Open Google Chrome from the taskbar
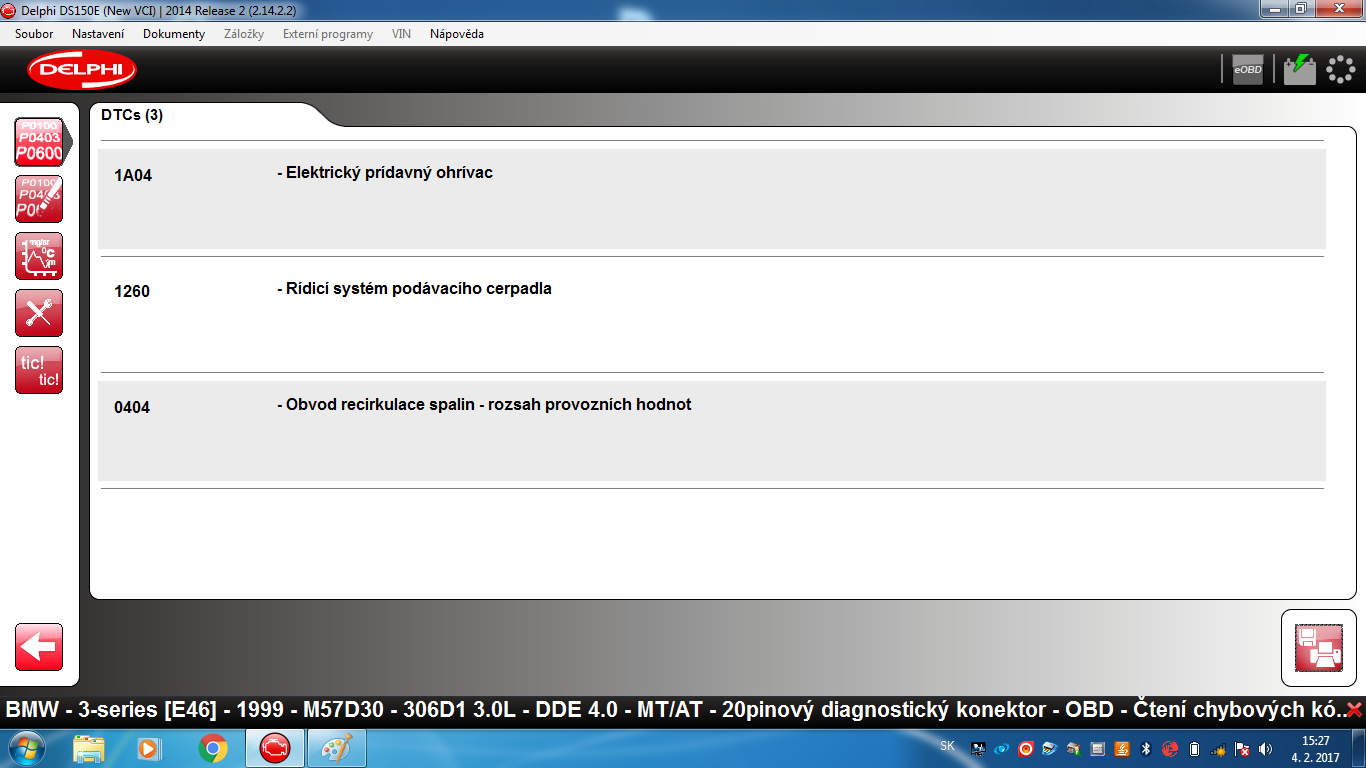Screen dimensions: 1366x768 tap(212, 748)
